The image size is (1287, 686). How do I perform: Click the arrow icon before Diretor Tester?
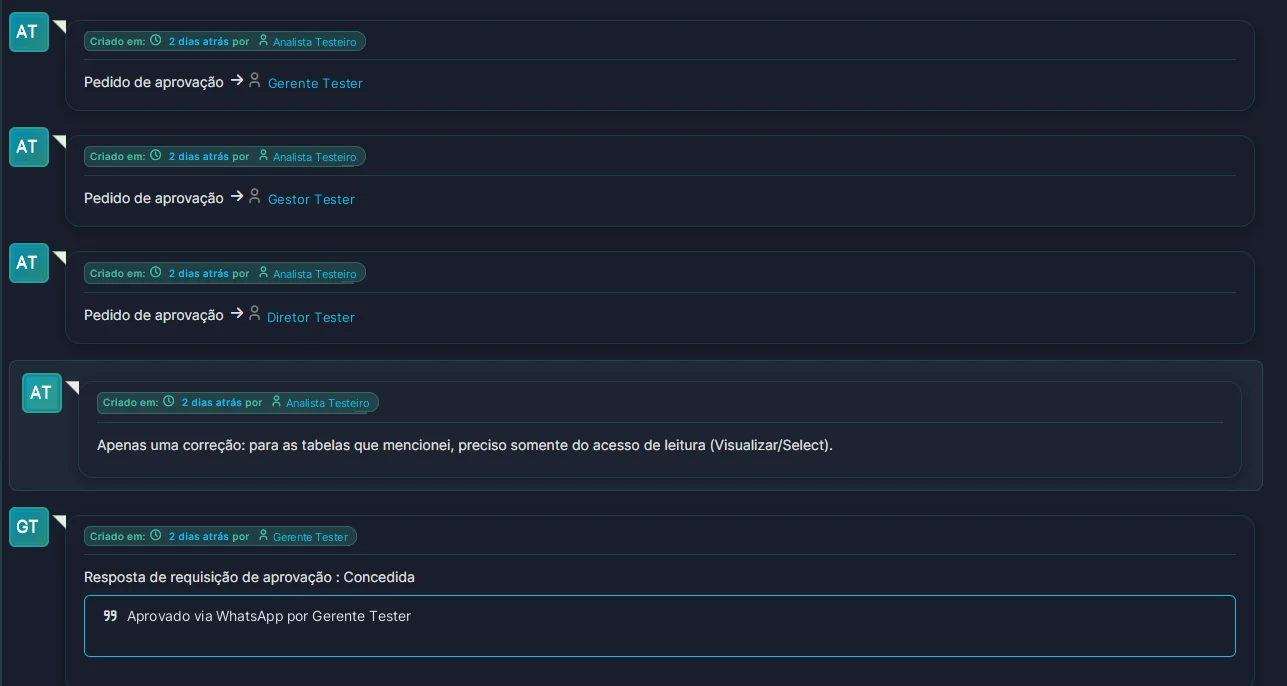click(x=237, y=313)
